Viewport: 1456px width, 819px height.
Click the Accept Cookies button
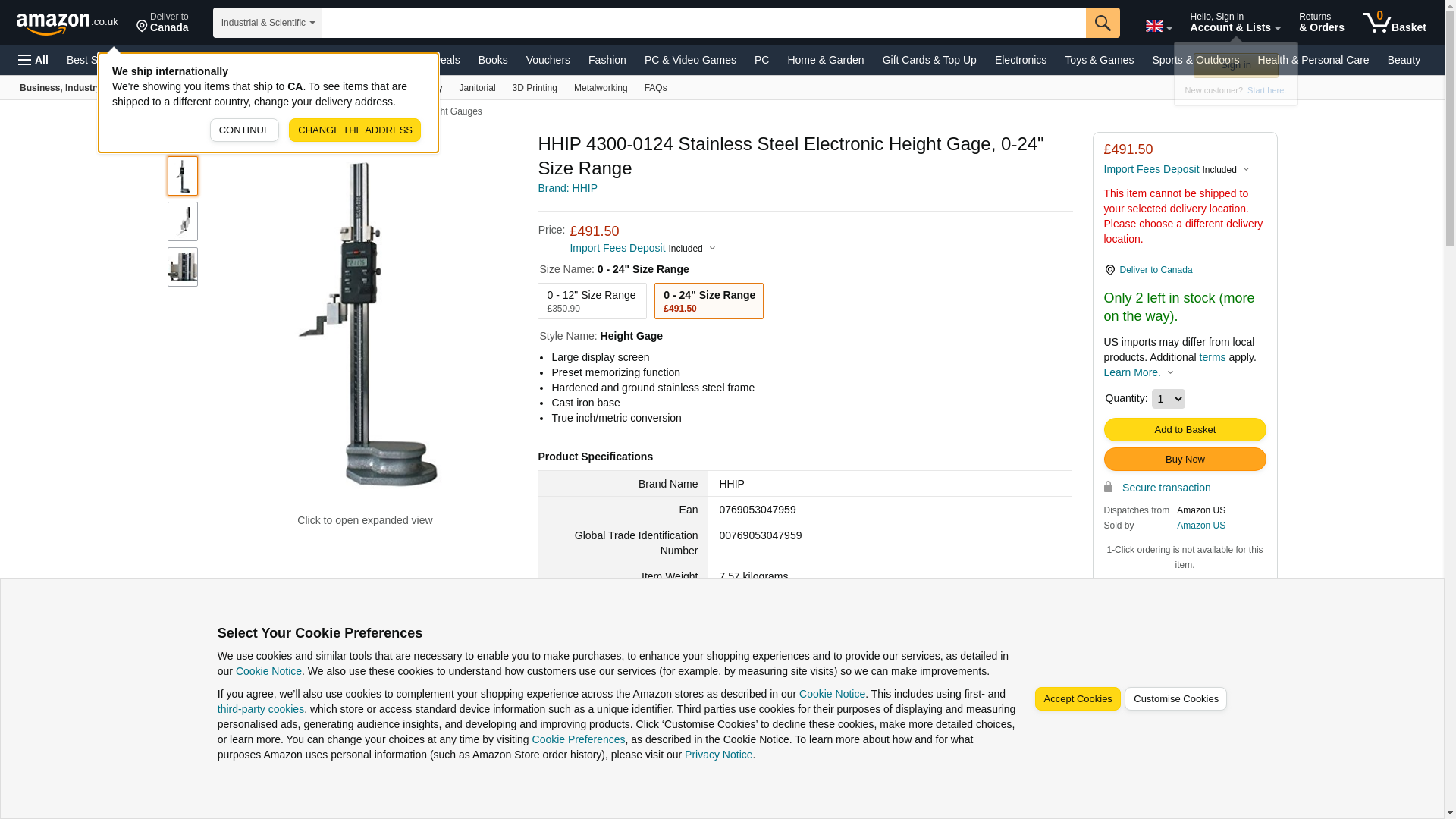click(1077, 699)
